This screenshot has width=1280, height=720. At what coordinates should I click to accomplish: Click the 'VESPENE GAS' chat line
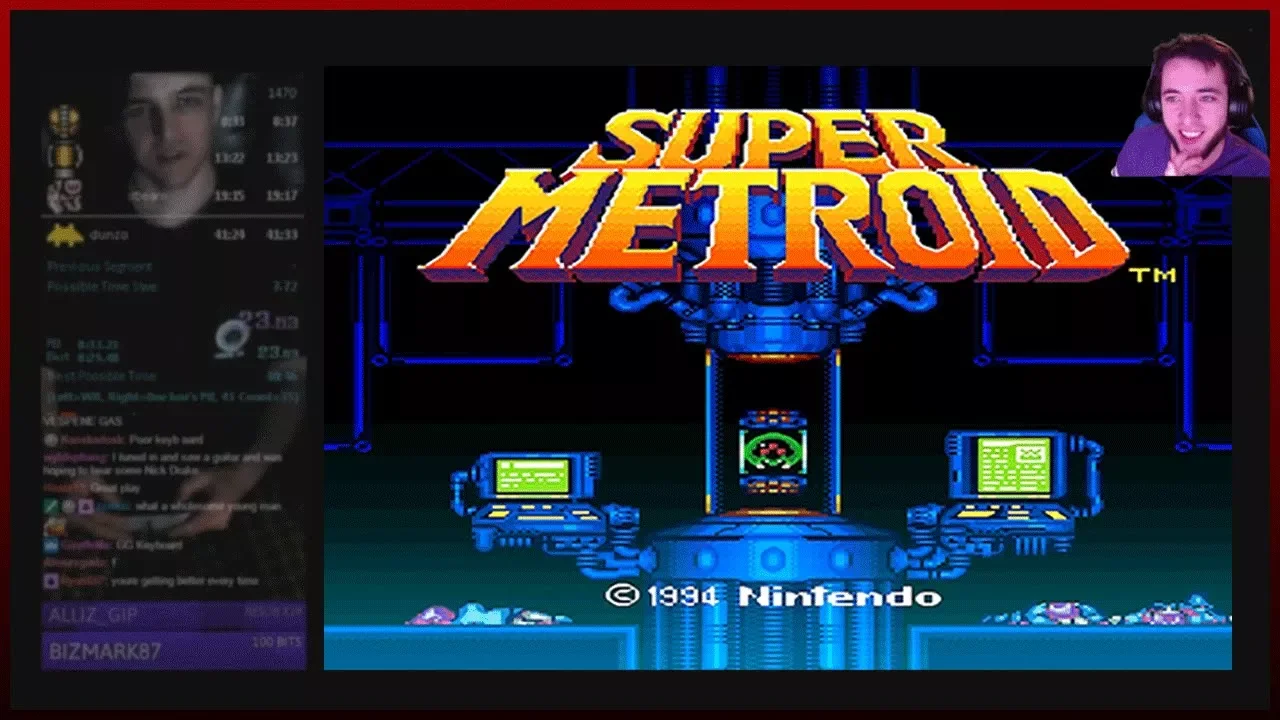82,421
